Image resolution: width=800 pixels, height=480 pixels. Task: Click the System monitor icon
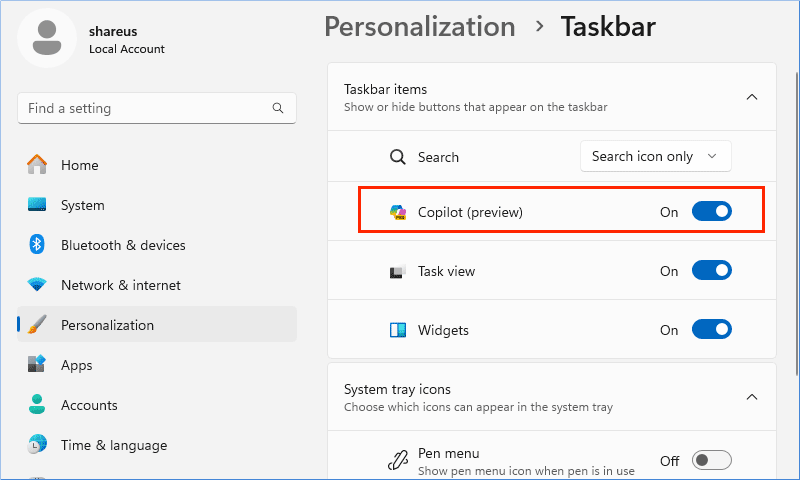pyautogui.click(x=37, y=205)
